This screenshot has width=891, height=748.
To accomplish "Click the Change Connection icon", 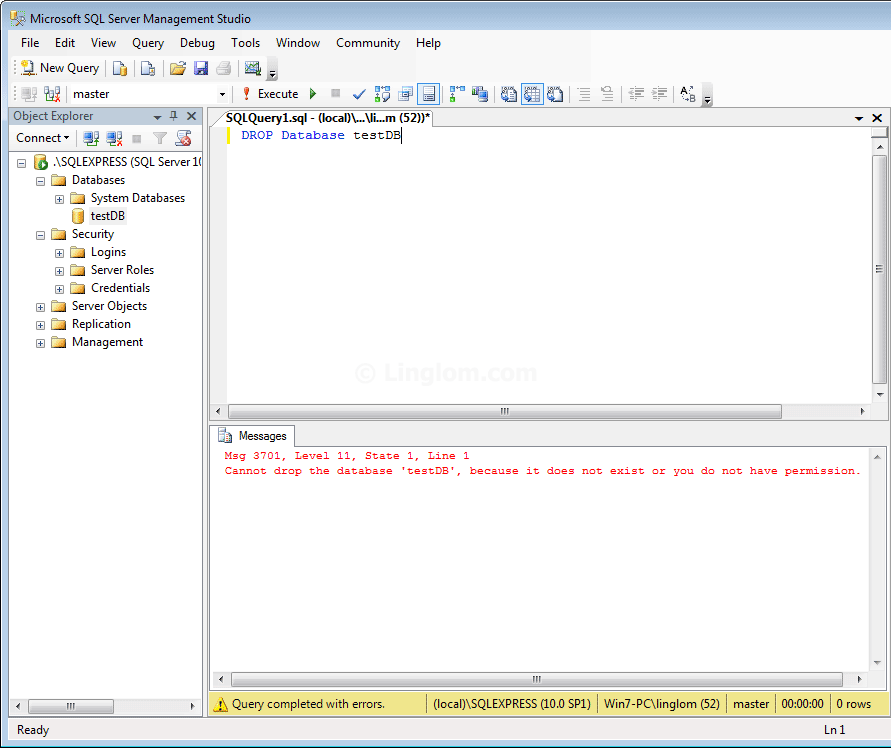I will click(52, 94).
